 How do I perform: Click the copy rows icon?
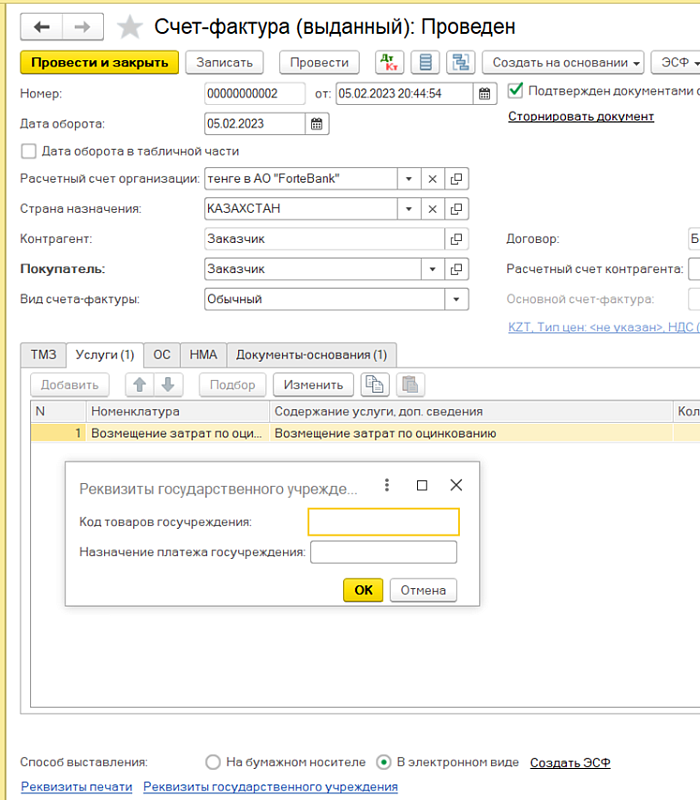[376, 385]
